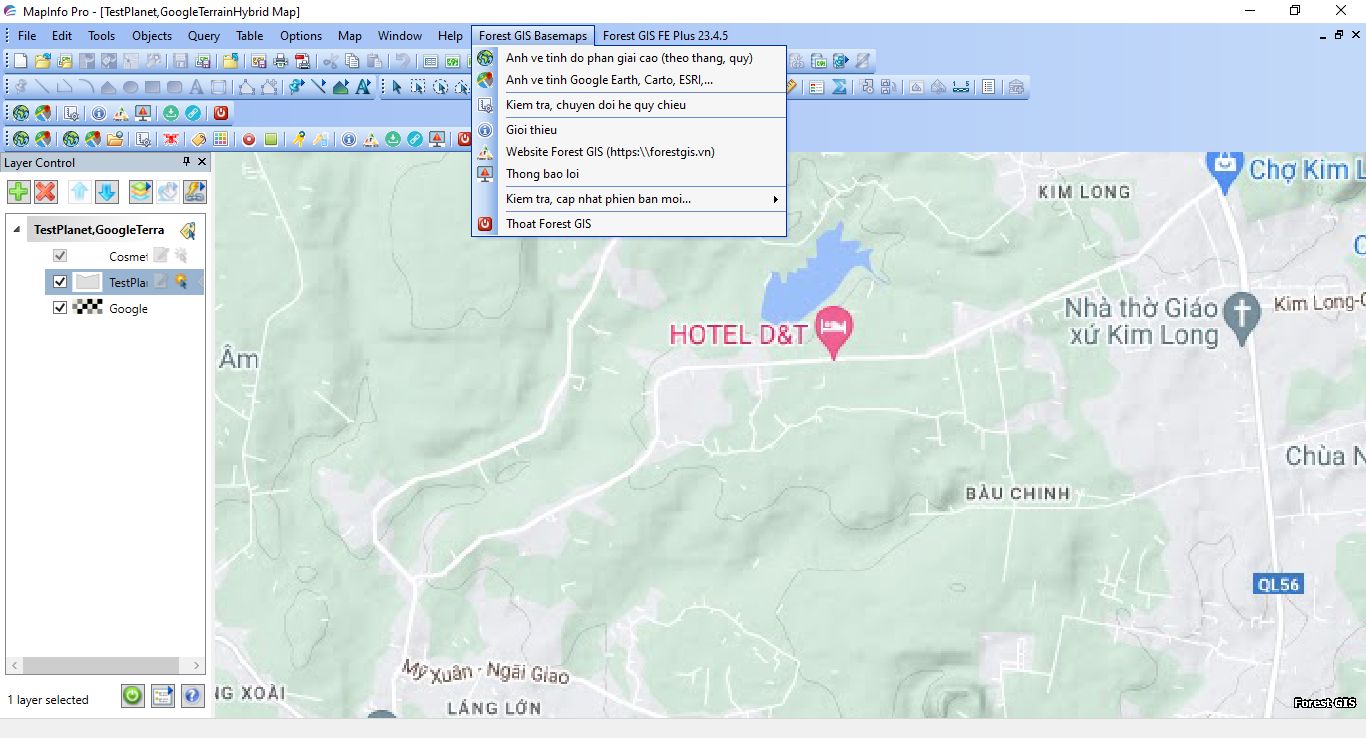Toggle visibility of the Google layer
Screen dimensions: 1366x738
point(60,308)
